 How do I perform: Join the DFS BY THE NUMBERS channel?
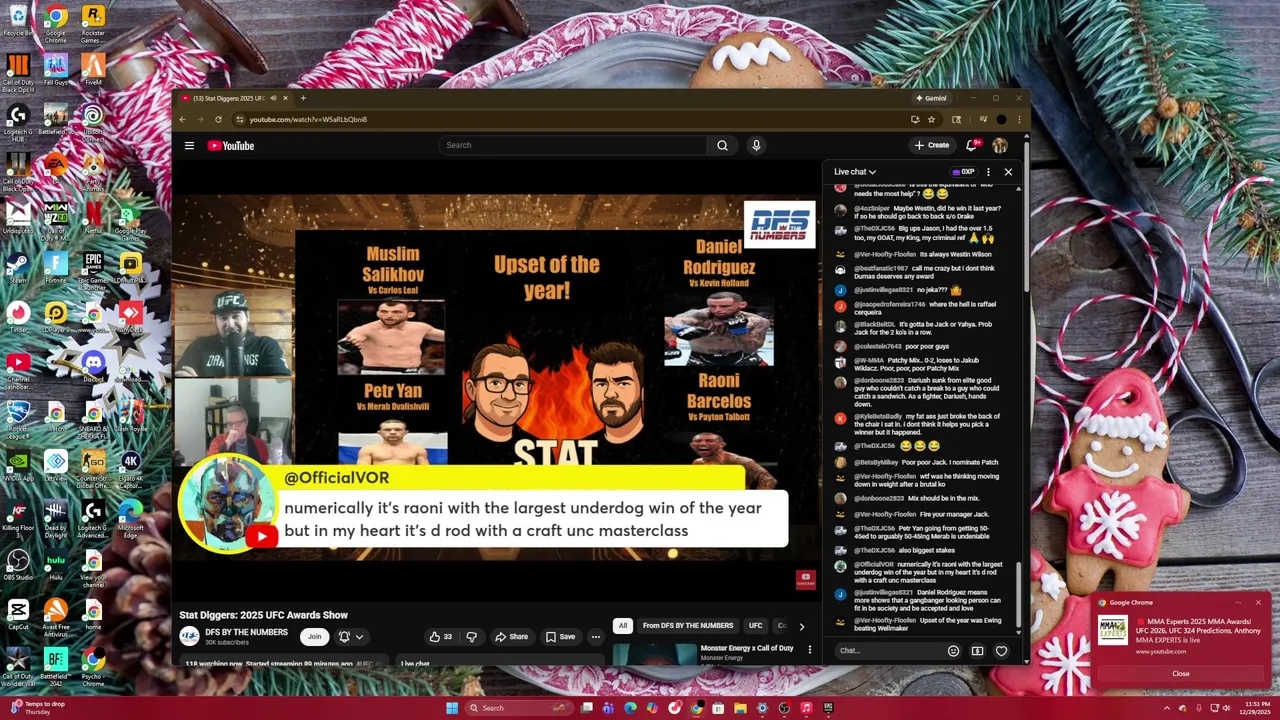point(314,637)
